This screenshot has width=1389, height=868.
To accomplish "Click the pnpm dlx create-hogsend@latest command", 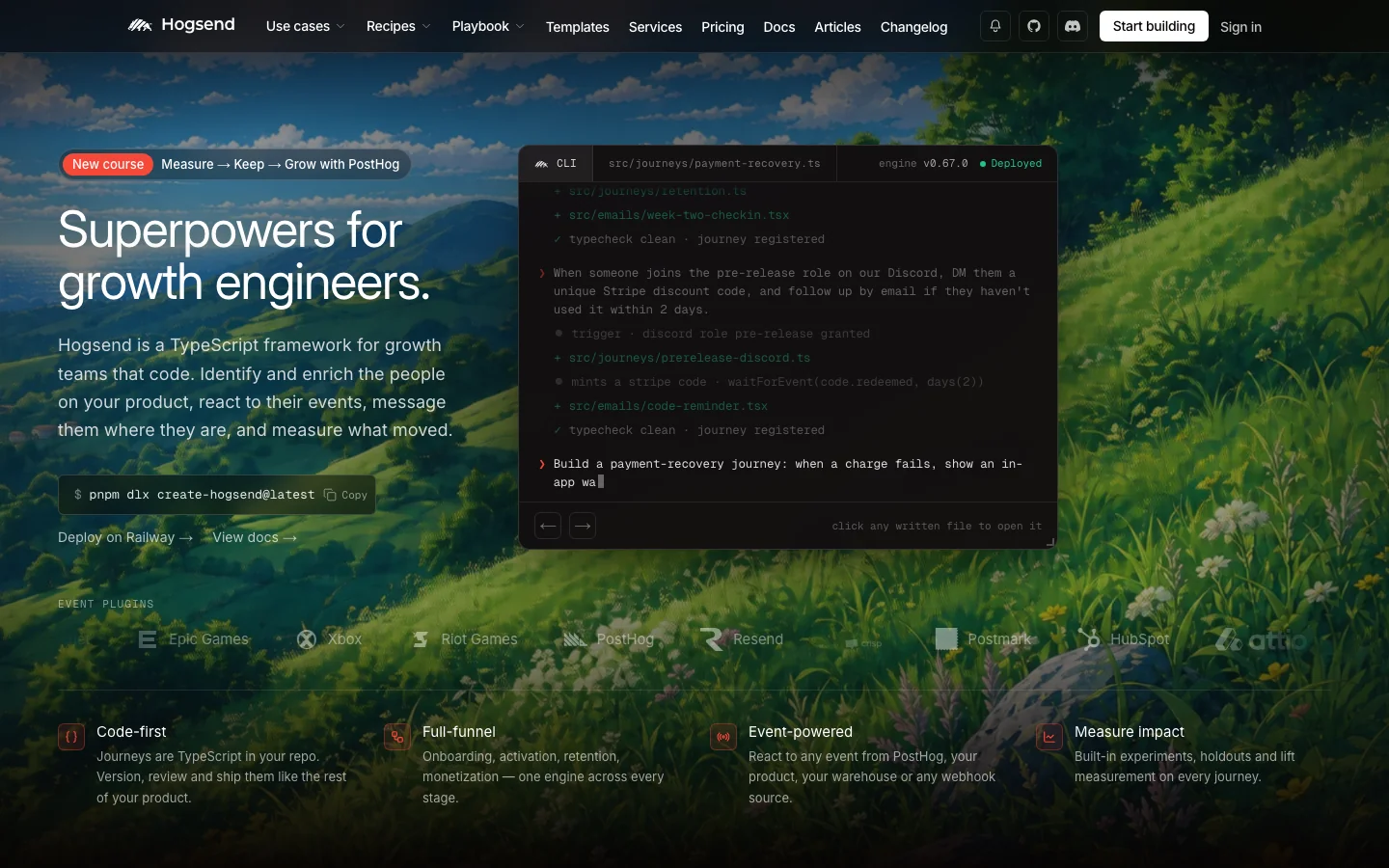I will point(202,495).
